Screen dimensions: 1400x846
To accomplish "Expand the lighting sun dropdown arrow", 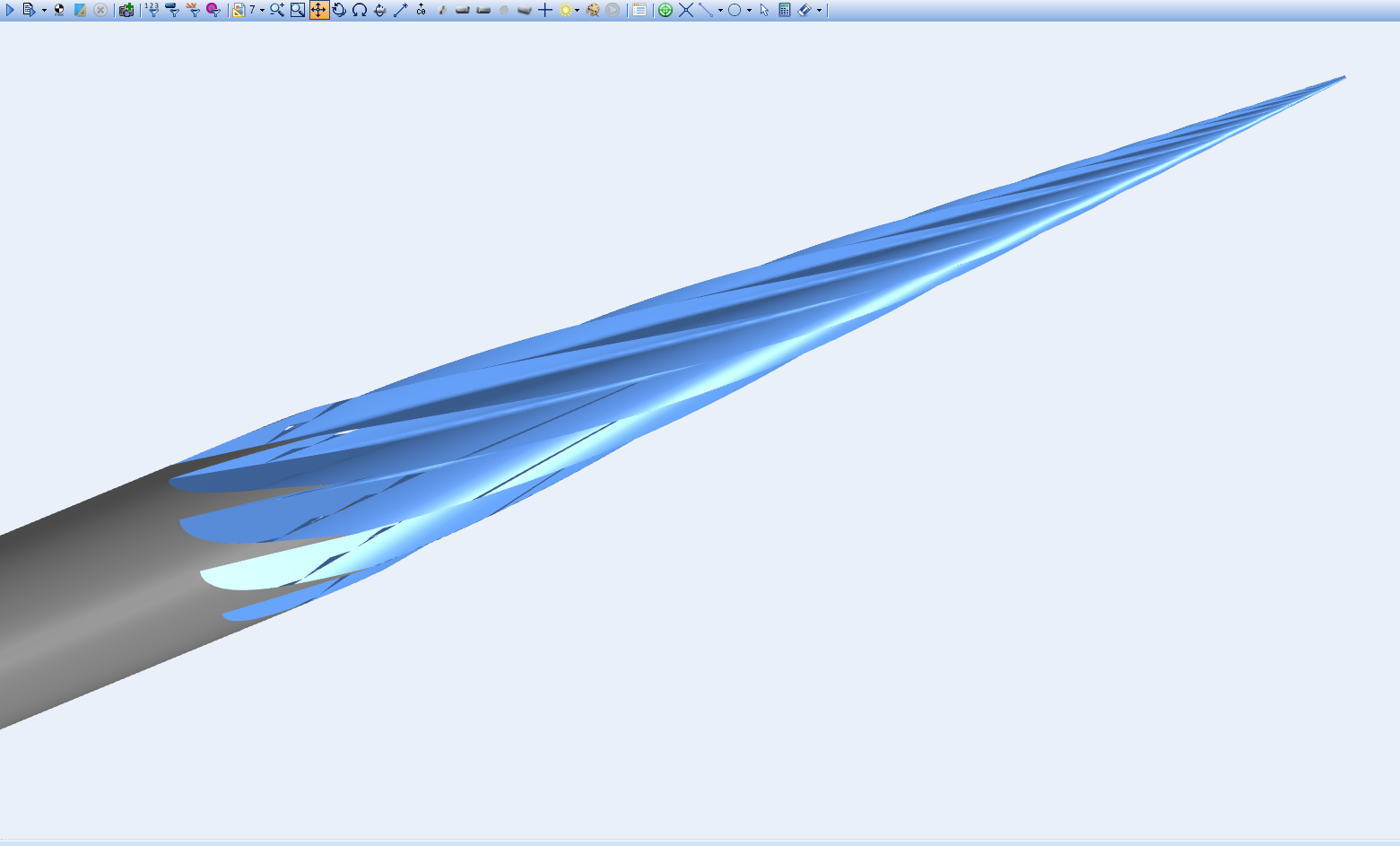I will (577, 11).
